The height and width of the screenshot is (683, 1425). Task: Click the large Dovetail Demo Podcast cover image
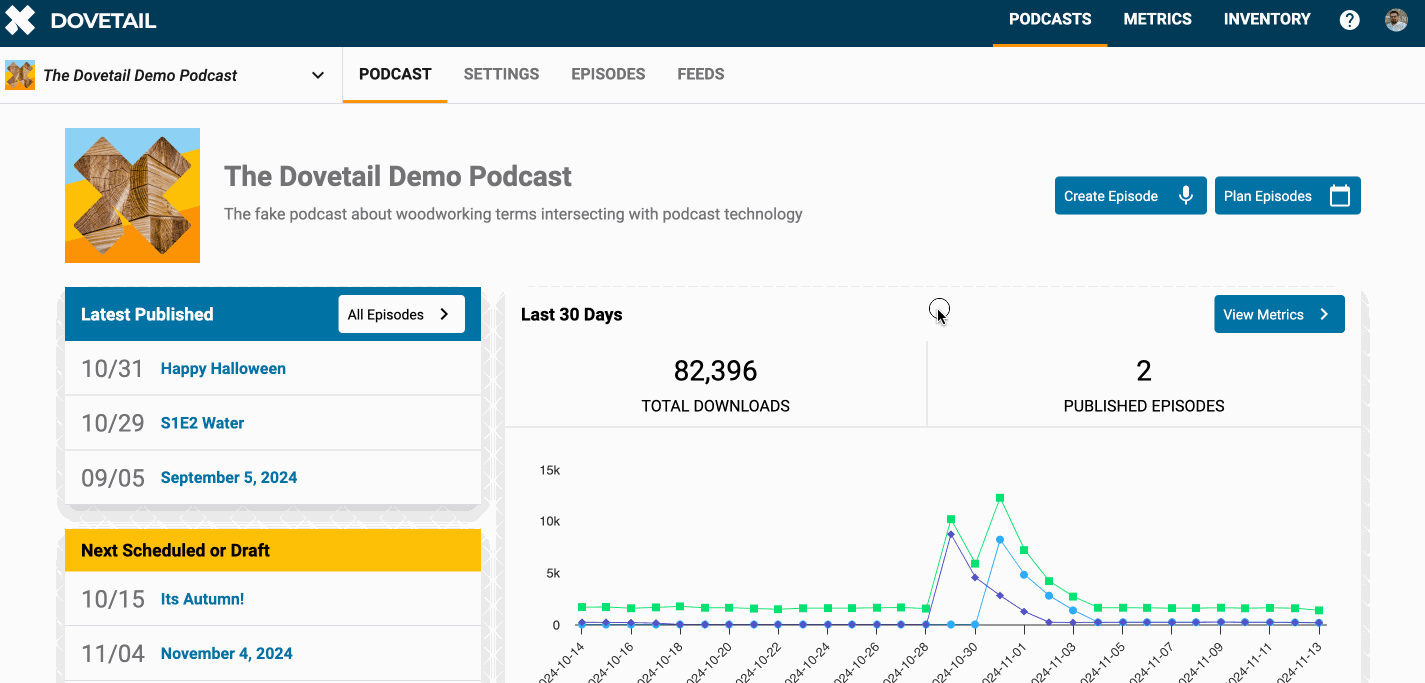coord(132,195)
